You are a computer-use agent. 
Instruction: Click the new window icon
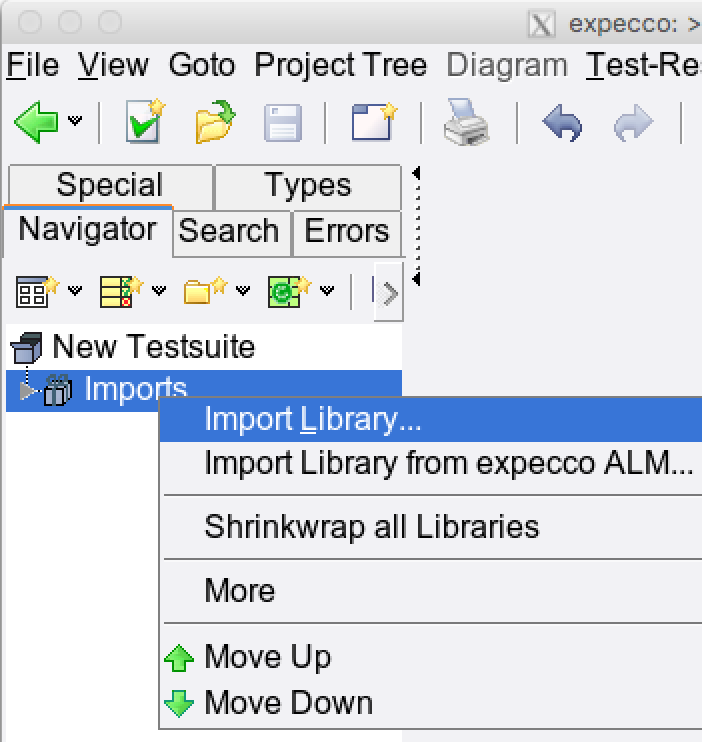(371, 124)
